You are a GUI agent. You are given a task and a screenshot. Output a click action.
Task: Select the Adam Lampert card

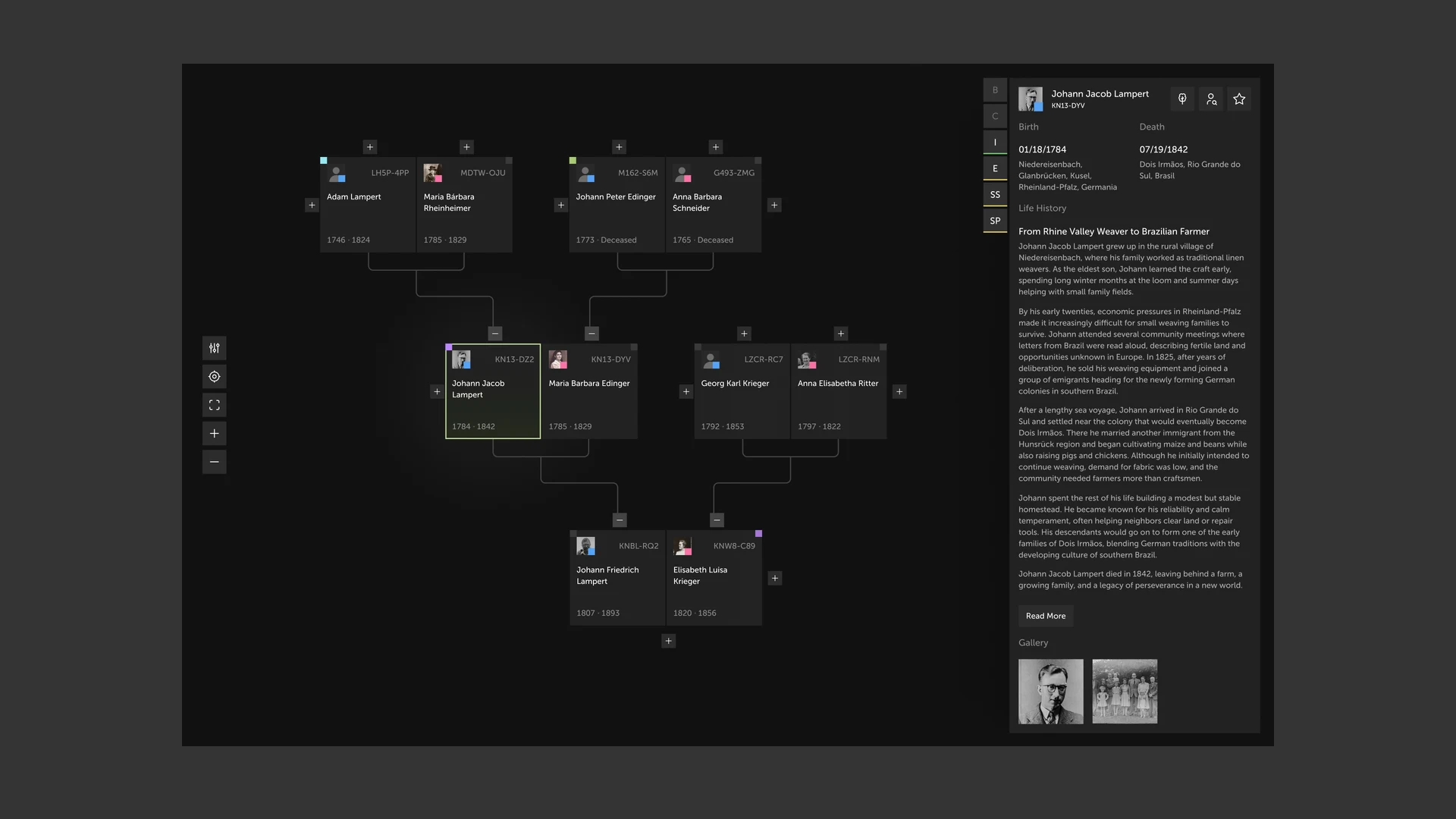click(x=368, y=205)
